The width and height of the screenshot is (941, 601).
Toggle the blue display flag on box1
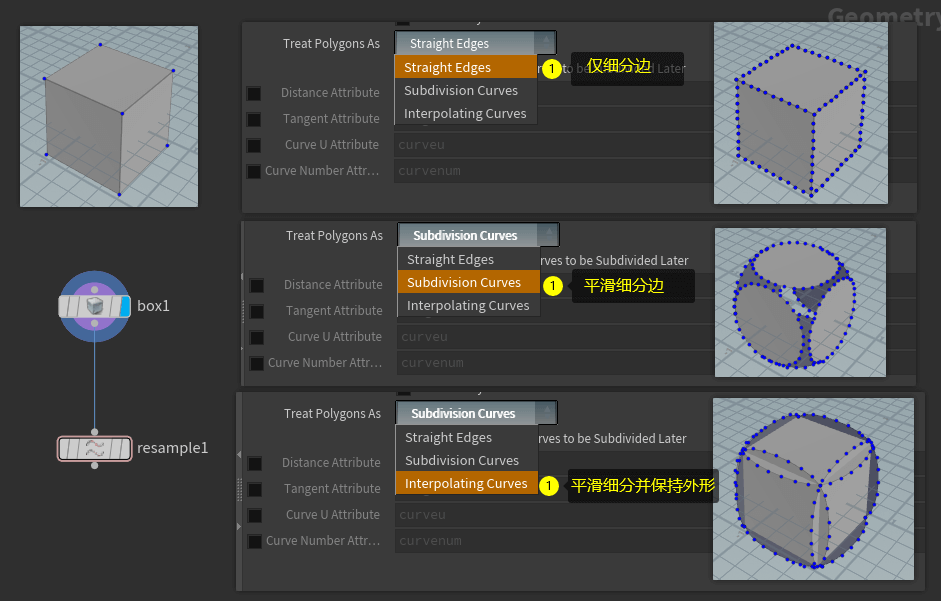click(x=125, y=306)
